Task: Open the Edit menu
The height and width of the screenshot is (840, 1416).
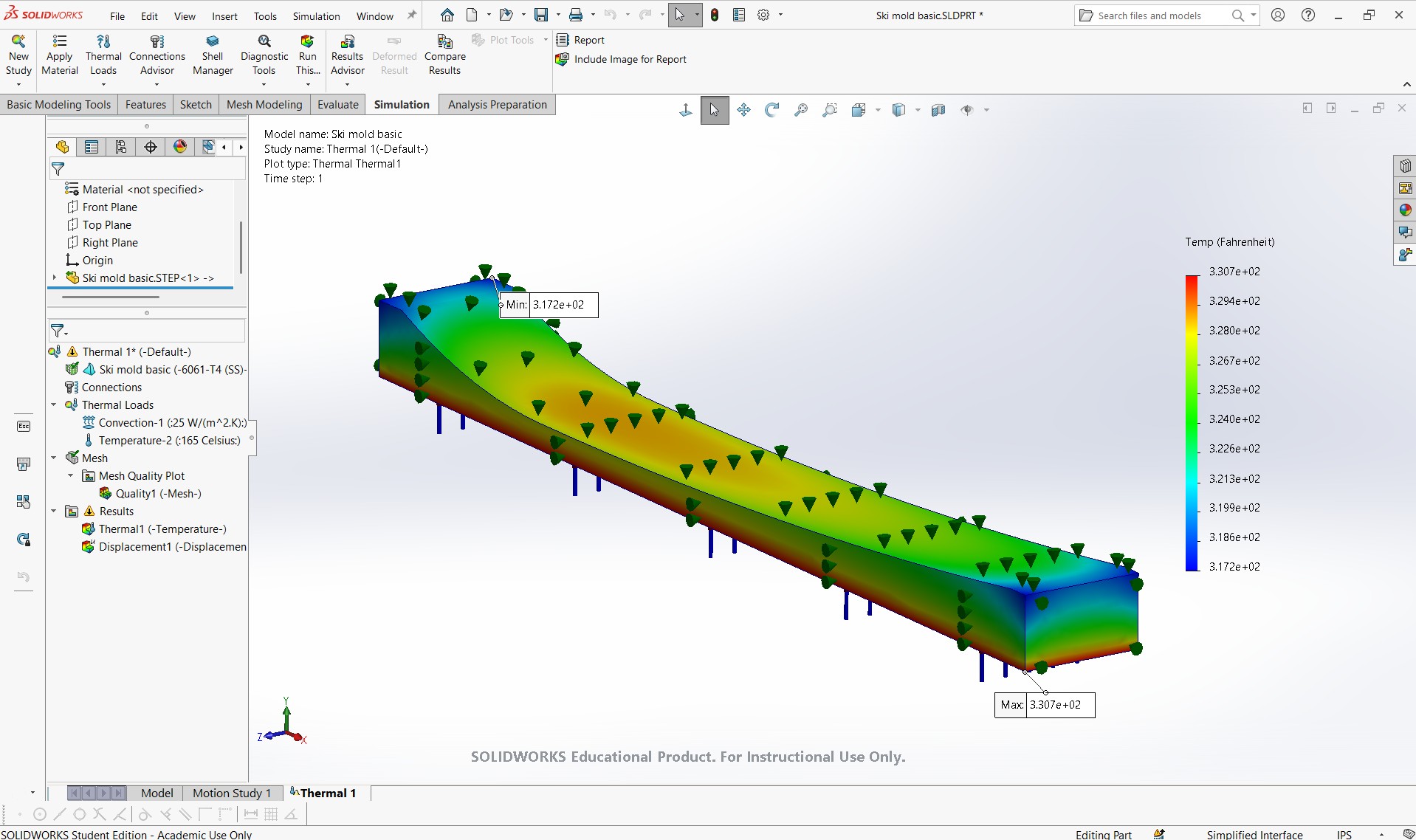Action: tap(149, 16)
